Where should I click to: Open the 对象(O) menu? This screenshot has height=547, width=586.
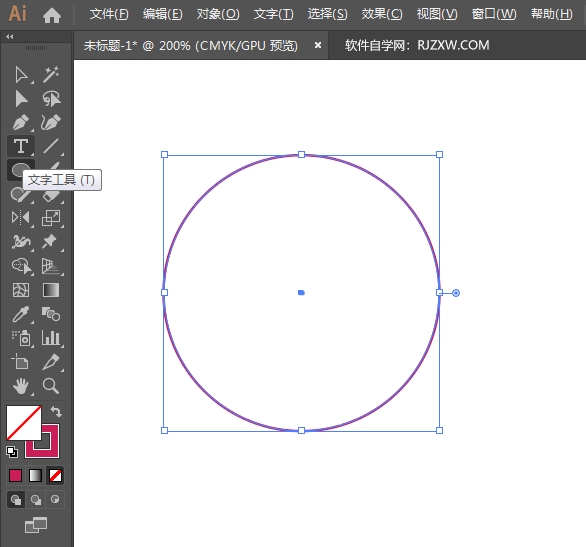(x=218, y=14)
